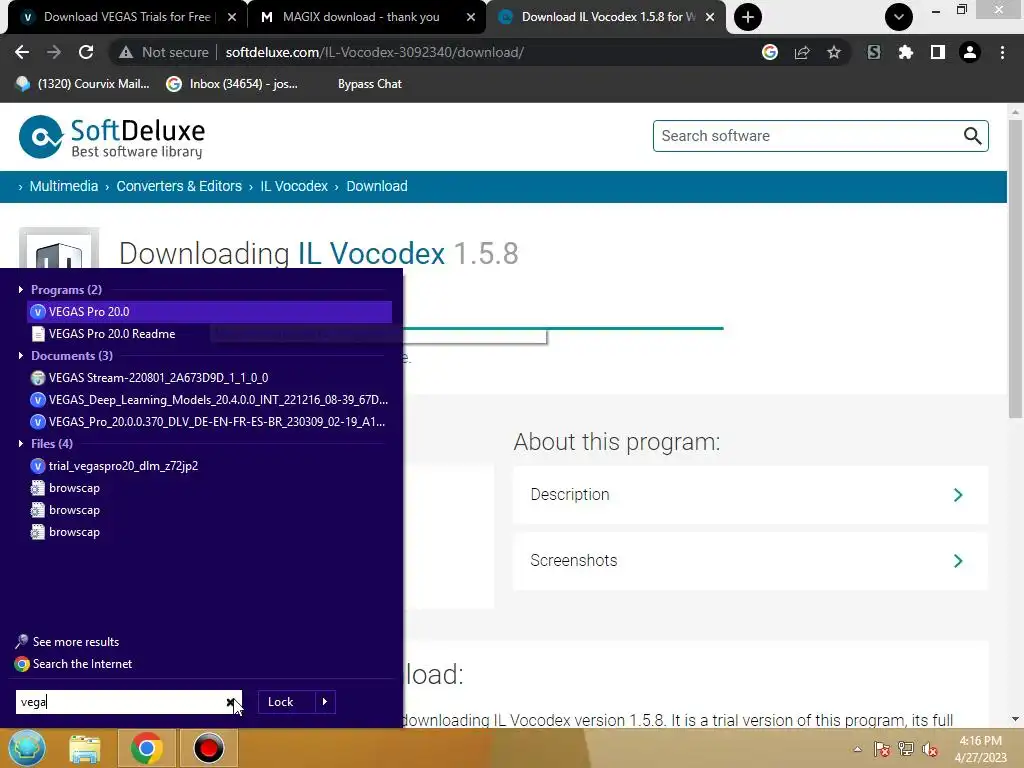Open the Inbox (34654) bookmark
The image size is (1024, 768).
coord(232,84)
